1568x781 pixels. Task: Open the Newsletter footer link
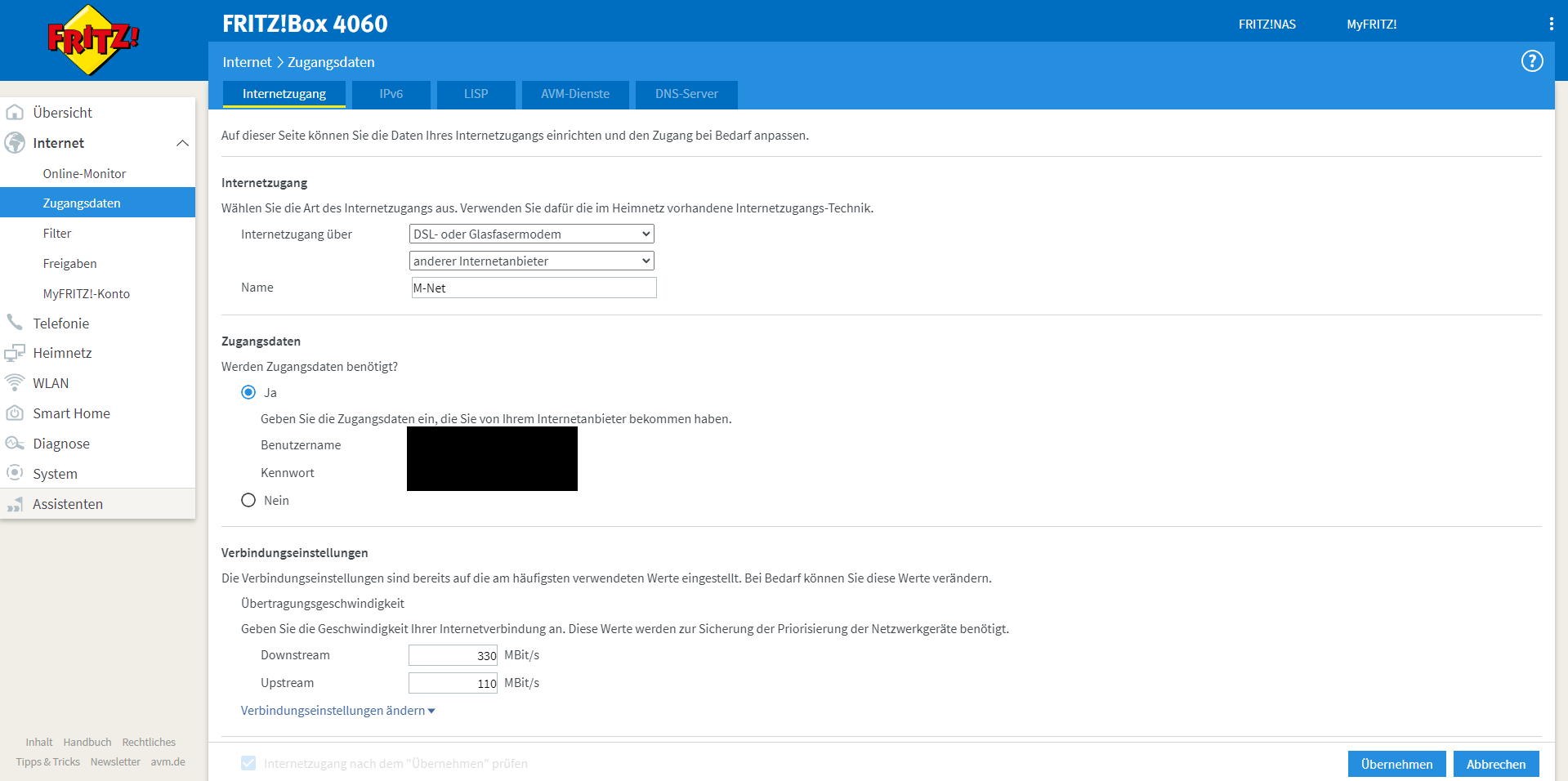[x=115, y=761]
